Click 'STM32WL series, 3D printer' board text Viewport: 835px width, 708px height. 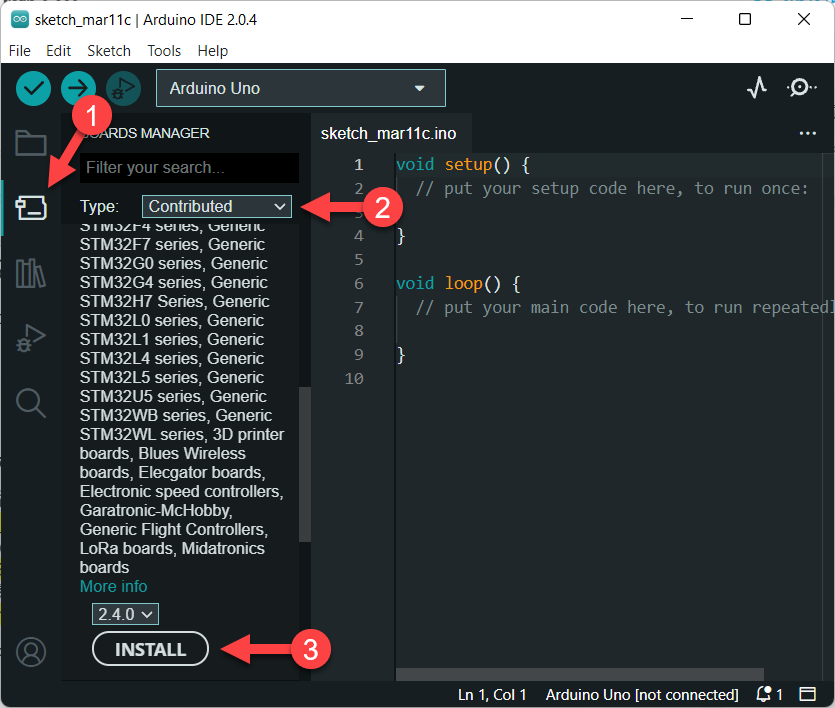tap(182, 434)
